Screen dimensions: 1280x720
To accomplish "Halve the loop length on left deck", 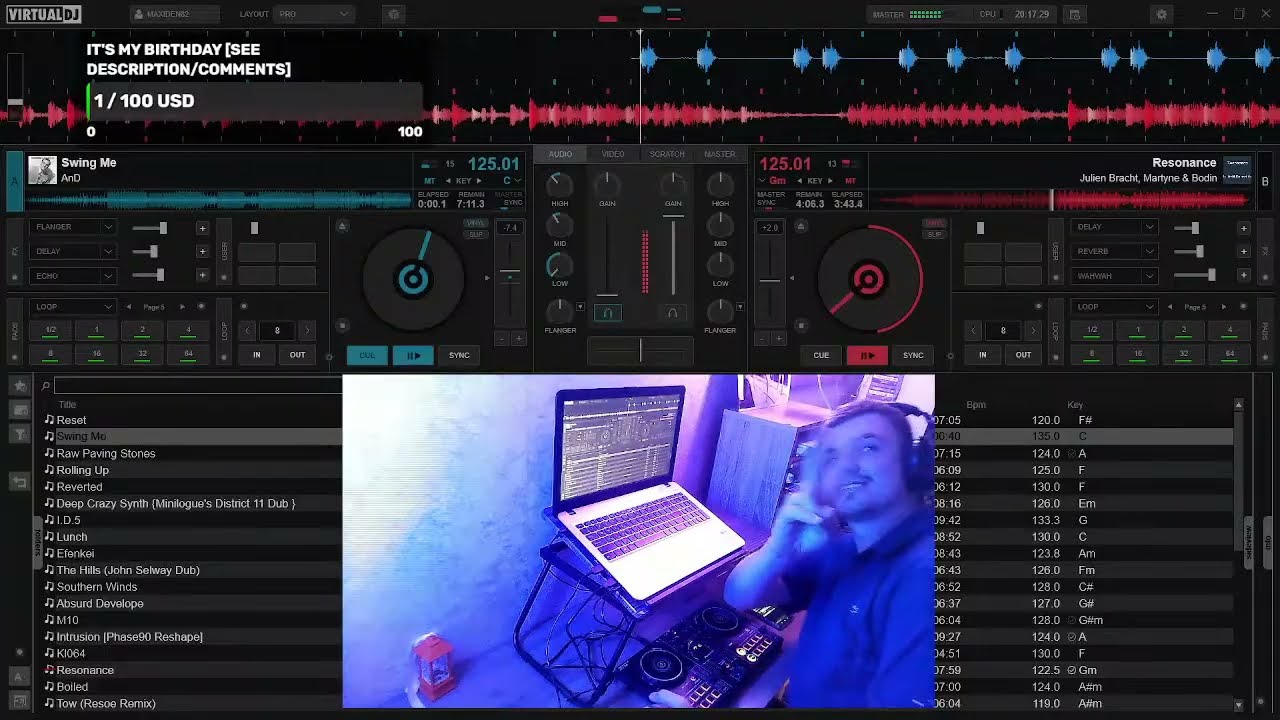I will click(x=247, y=330).
